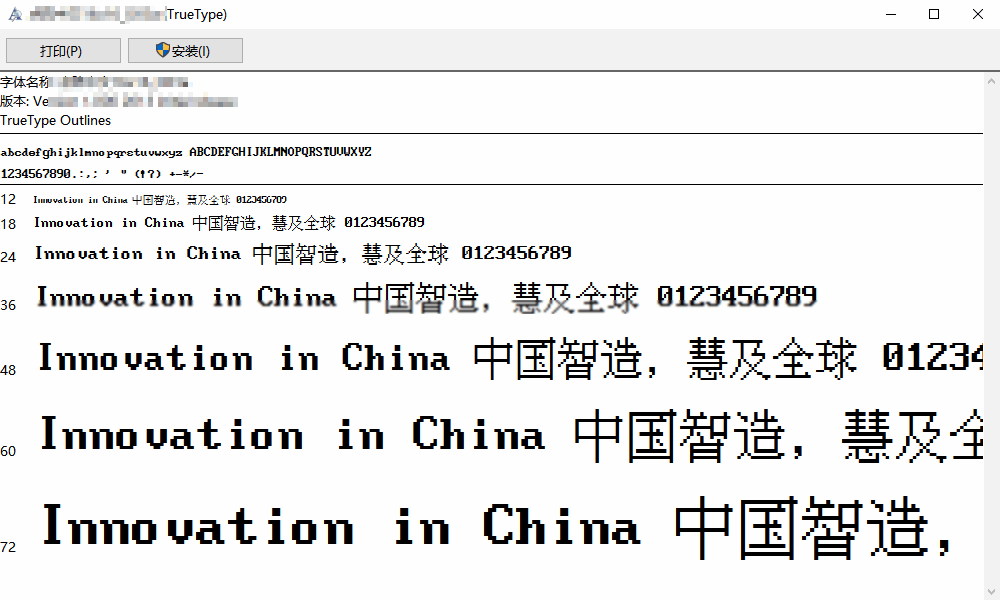This screenshot has width=1000, height=600.
Task: Click the 打印(P) print button
Action: pyautogui.click(x=63, y=50)
